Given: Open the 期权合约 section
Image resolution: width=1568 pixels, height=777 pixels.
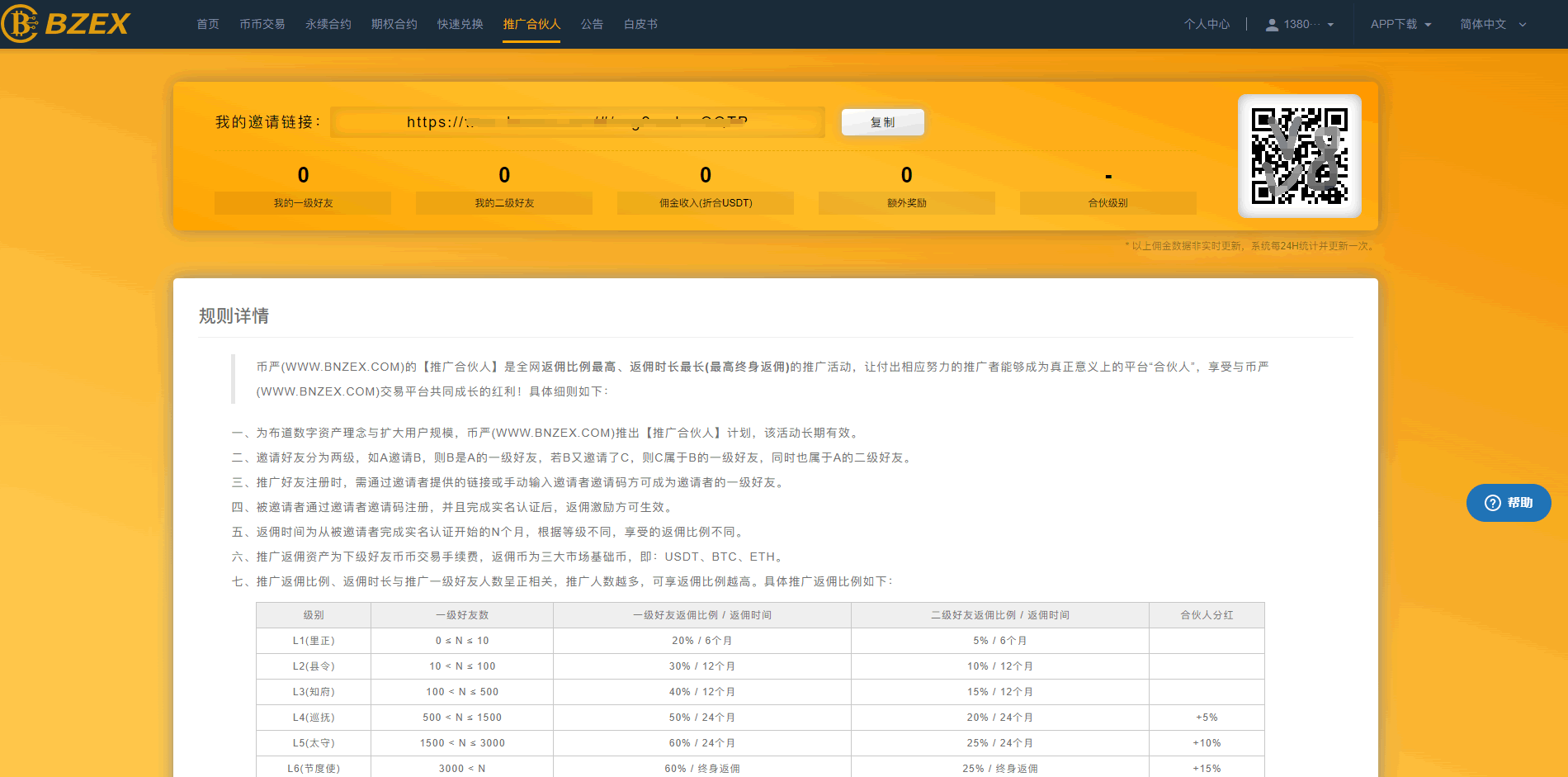Looking at the screenshot, I should [394, 25].
